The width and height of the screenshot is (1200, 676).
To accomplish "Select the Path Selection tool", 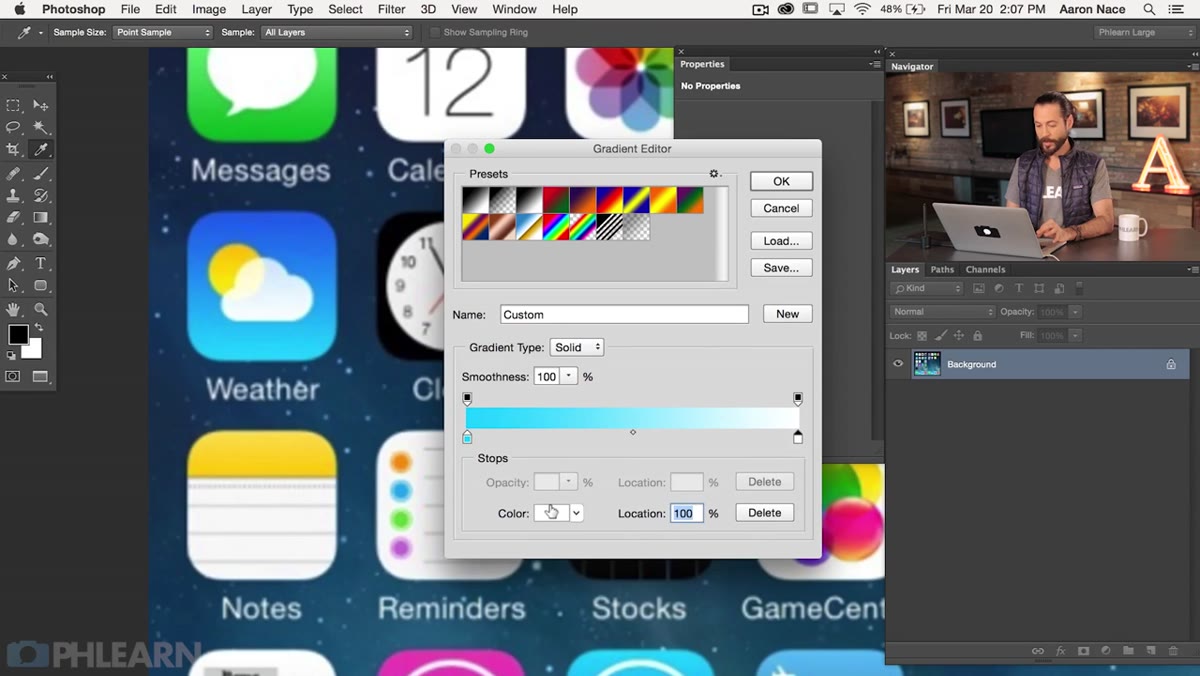I will coord(13,285).
